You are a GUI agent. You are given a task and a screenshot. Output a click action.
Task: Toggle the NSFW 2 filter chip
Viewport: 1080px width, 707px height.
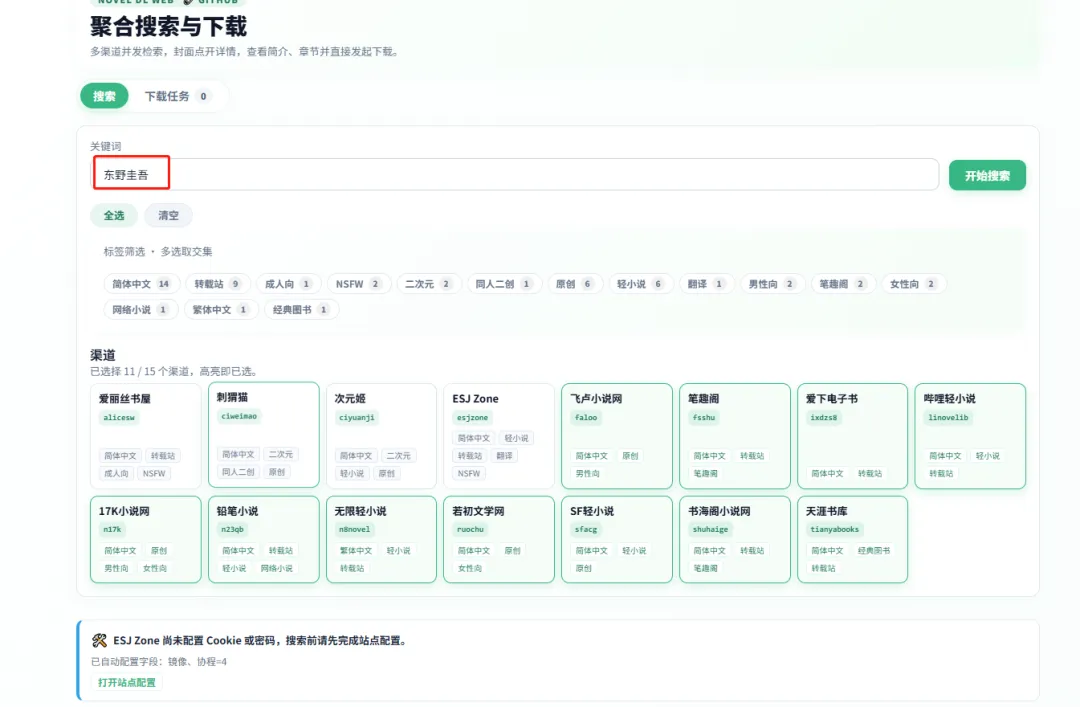[358, 284]
